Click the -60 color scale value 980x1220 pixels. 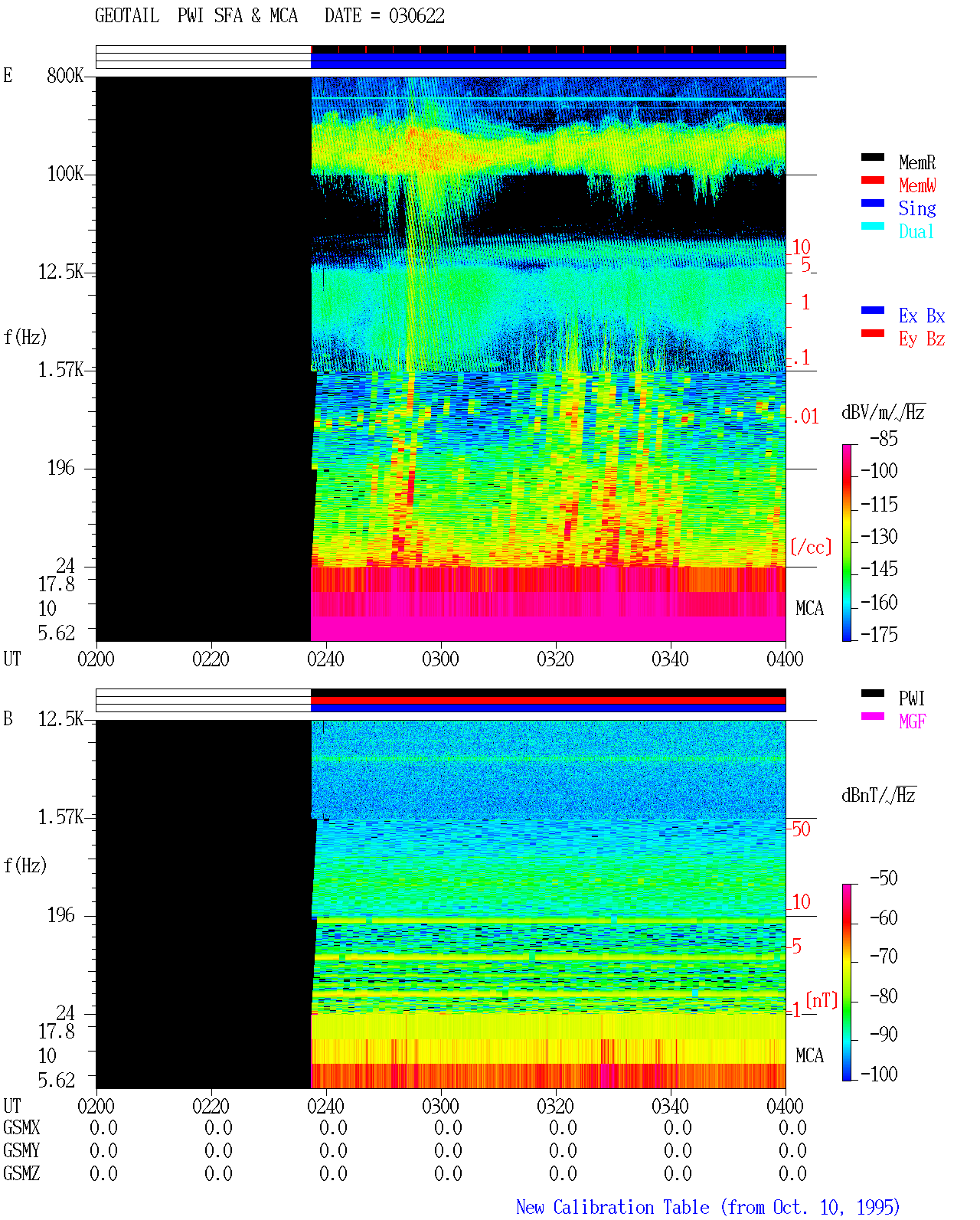(884, 917)
